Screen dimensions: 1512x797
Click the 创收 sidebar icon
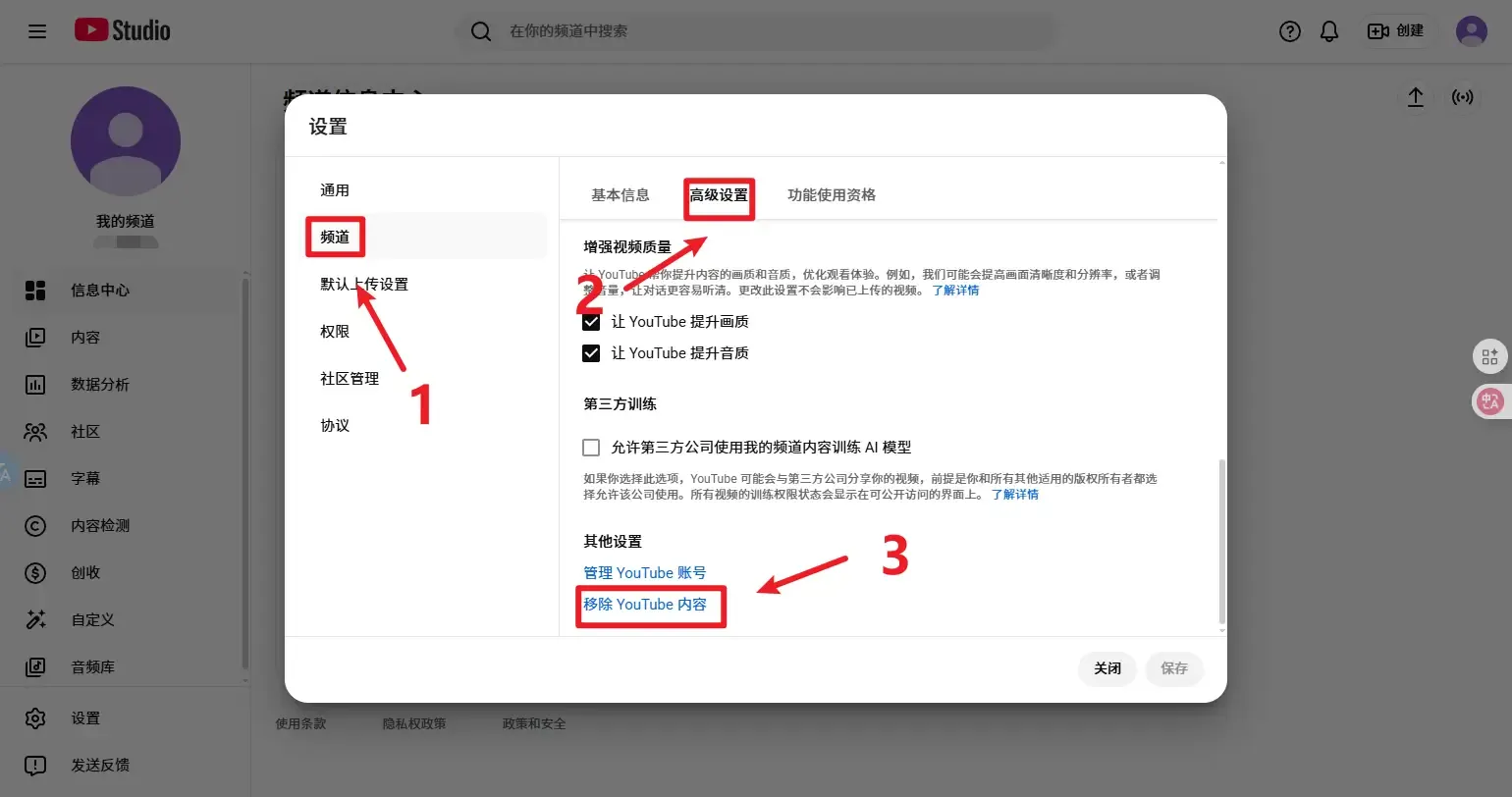click(x=36, y=572)
